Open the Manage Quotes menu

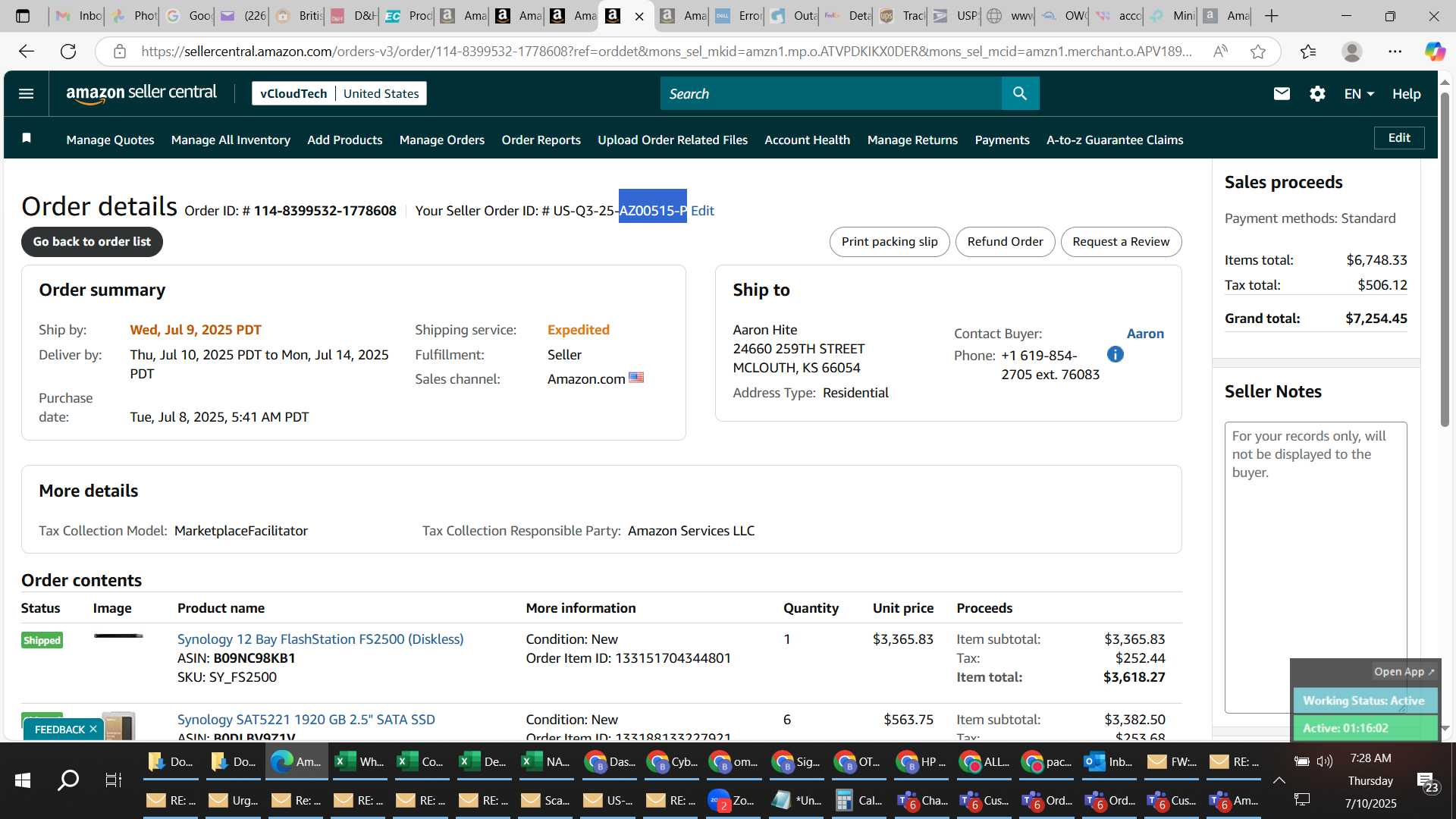click(110, 140)
